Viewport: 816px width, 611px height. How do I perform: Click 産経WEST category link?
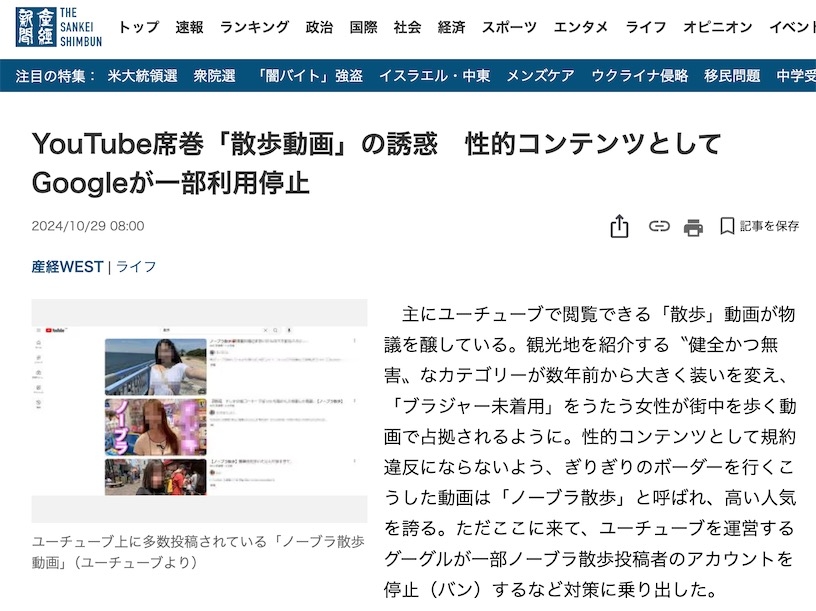coord(67,266)
